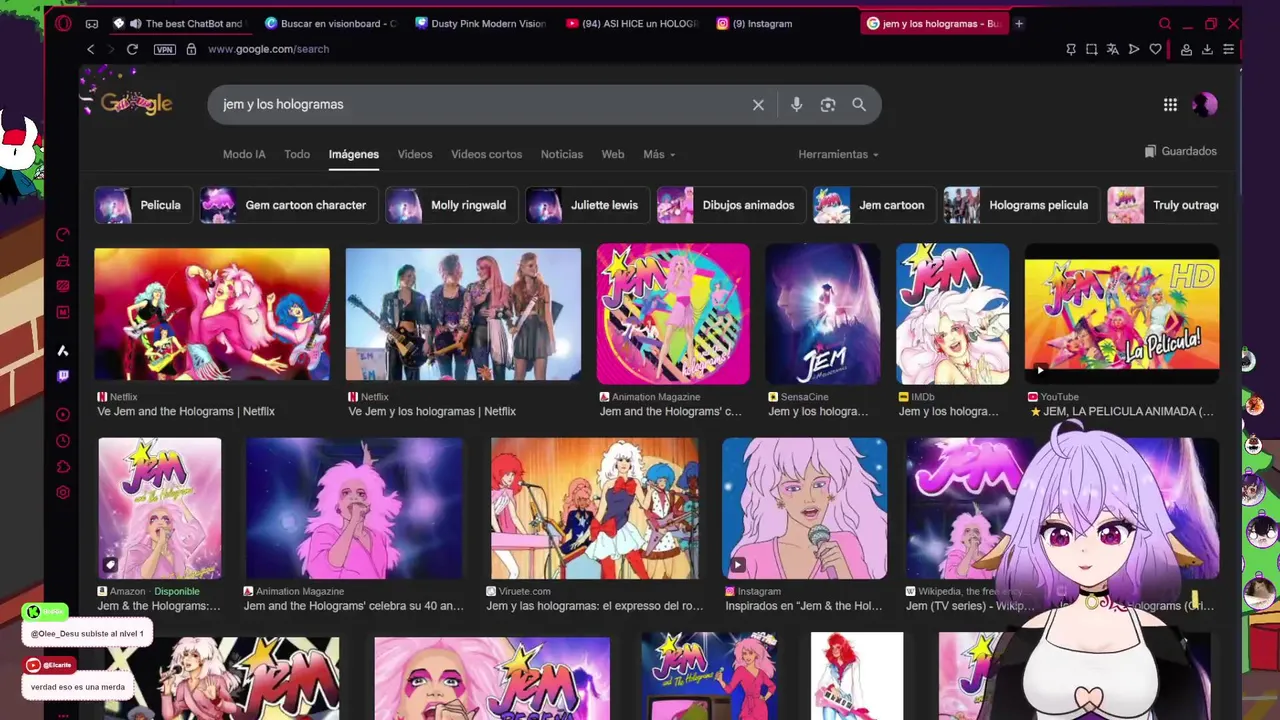This screenshot has height=720, width=1280.
Task: Open the Opera GX main menu logo
Action: coord(63,23)
